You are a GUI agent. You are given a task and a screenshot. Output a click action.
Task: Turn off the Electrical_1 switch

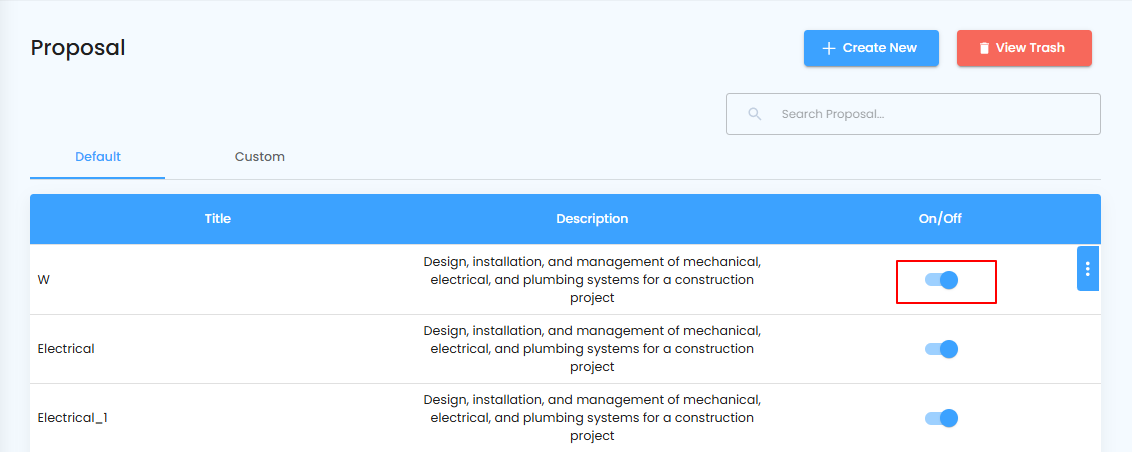pyautogui.click(x=942, y=418)
